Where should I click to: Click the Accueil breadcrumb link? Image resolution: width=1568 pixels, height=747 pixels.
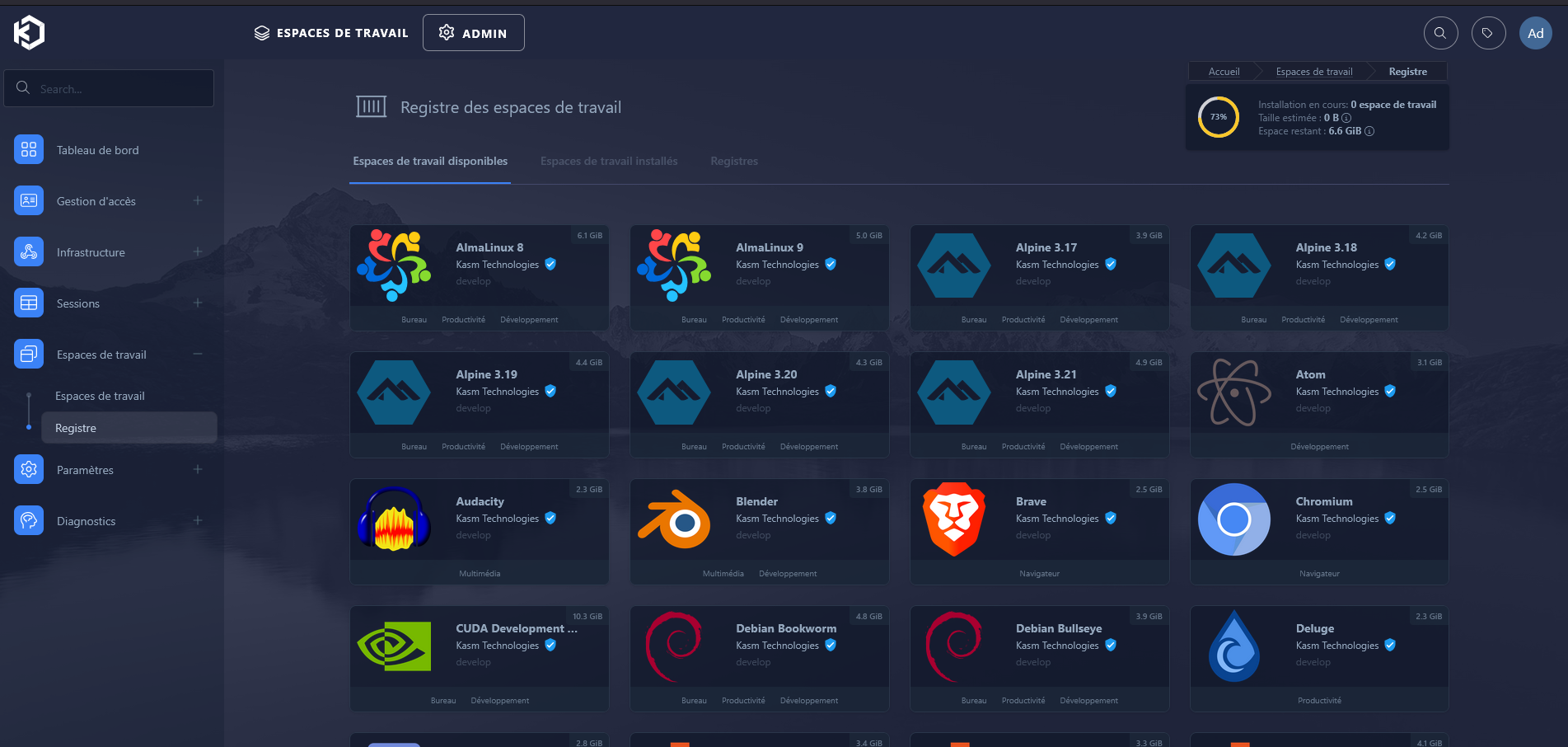tap(1224, 72)
